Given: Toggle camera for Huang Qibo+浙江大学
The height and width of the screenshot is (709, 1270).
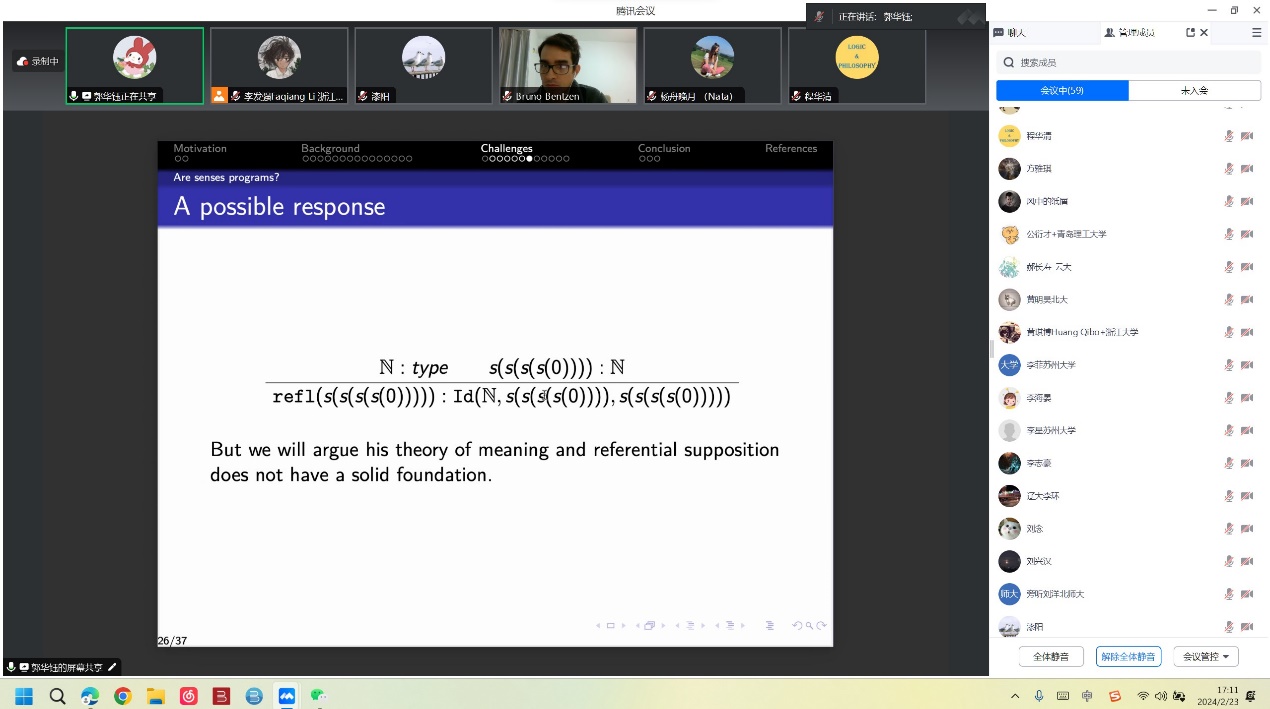Looking at the screenshot, I should [1247, 332].
